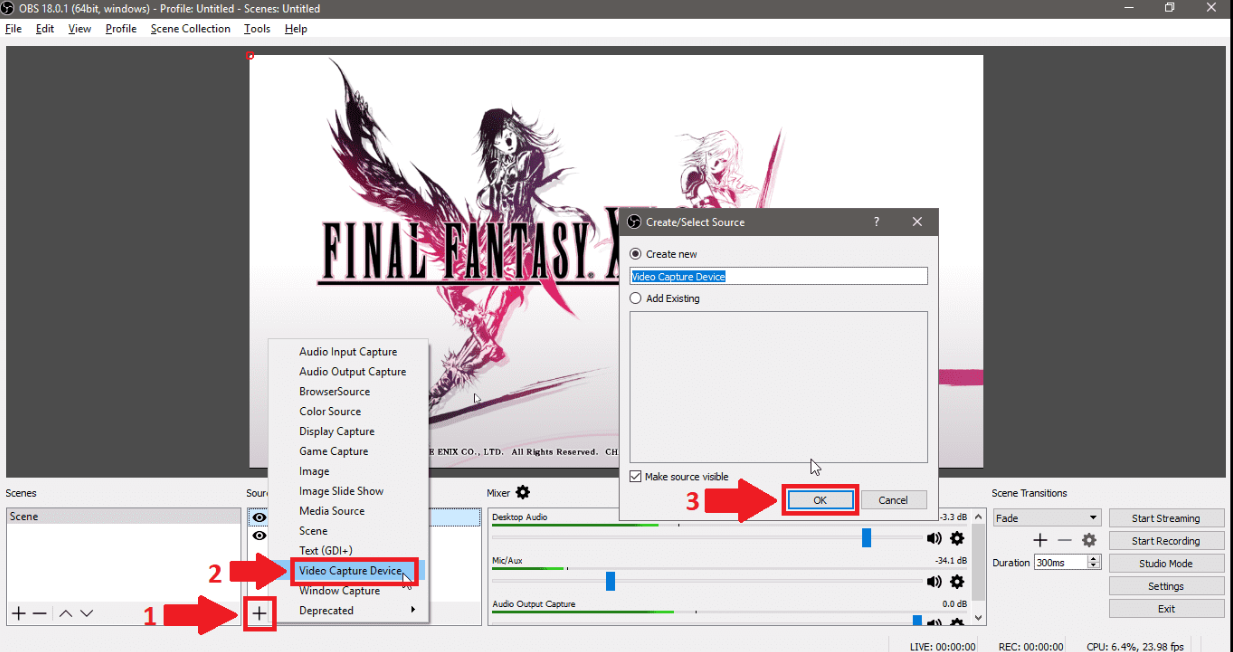Click Start Recording button
Screen dimensions: 1233x652
click(1166, 541)
